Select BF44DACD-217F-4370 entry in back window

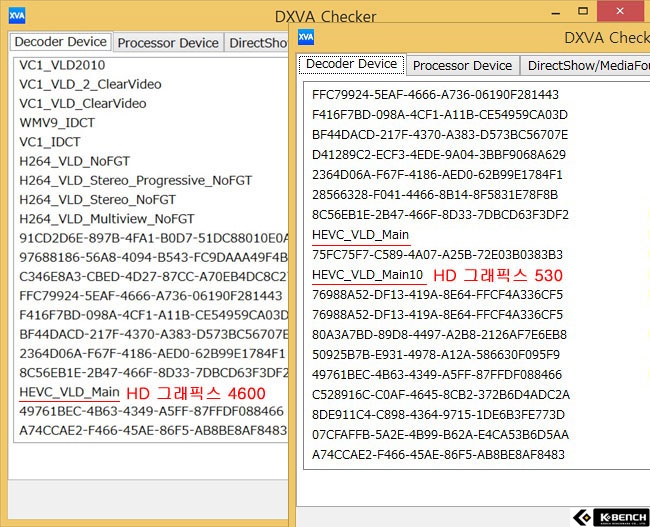coord(154,334)
